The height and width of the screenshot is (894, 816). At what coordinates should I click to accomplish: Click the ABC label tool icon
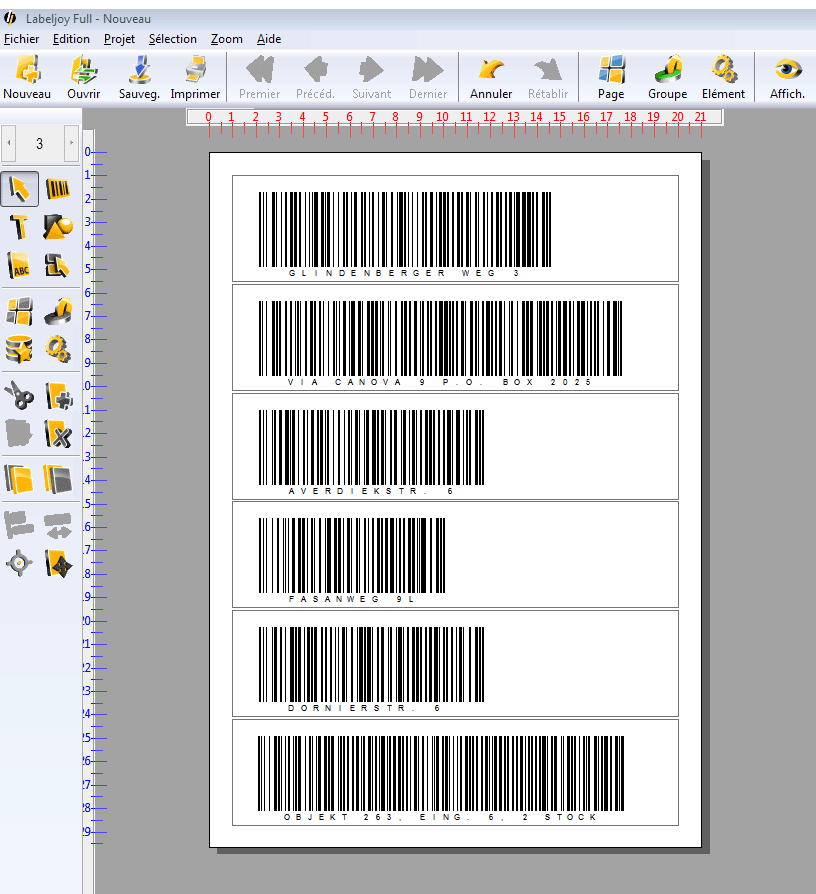pos(20,266)
